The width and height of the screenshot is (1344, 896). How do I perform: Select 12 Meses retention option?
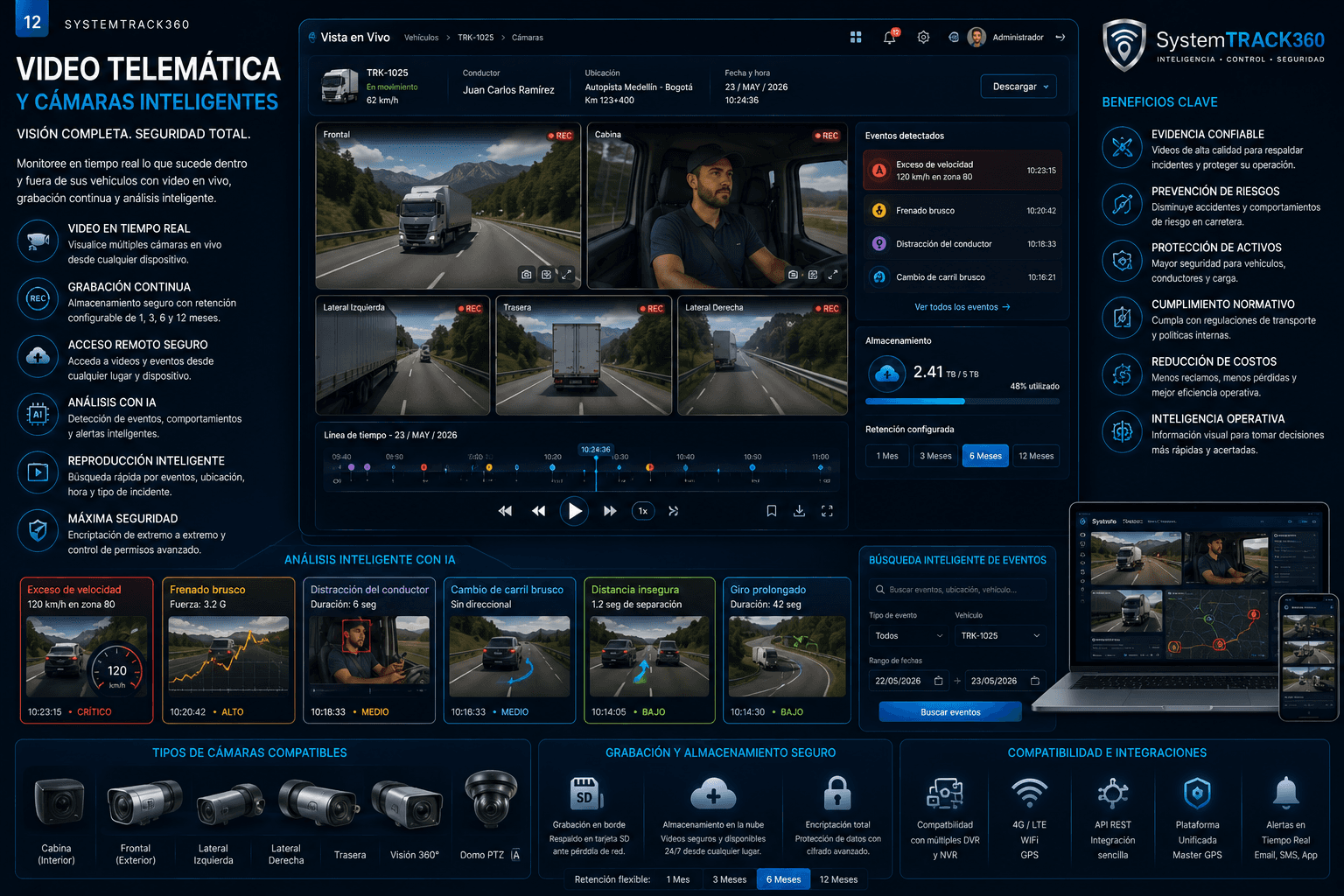click(x=1036, y=456)
